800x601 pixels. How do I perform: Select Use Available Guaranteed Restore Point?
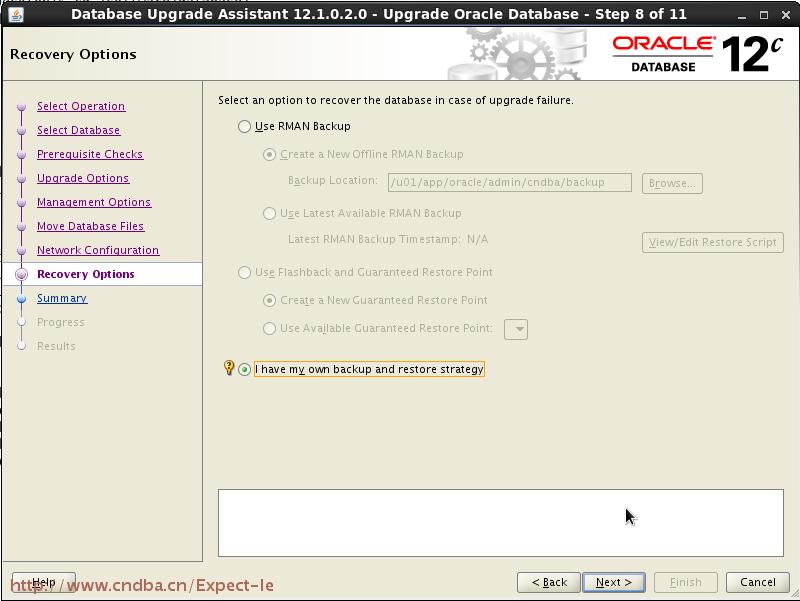(269, 328)
